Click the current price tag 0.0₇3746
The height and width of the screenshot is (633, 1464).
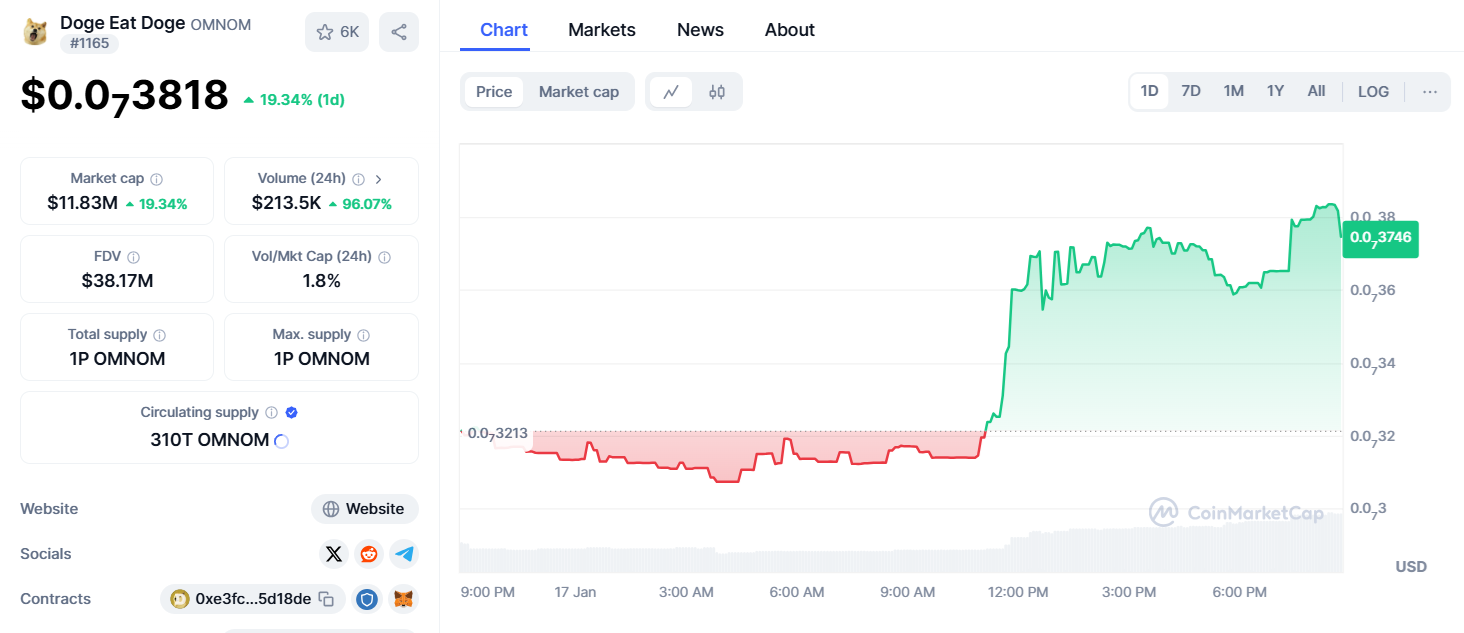(x=1380, y=238)
